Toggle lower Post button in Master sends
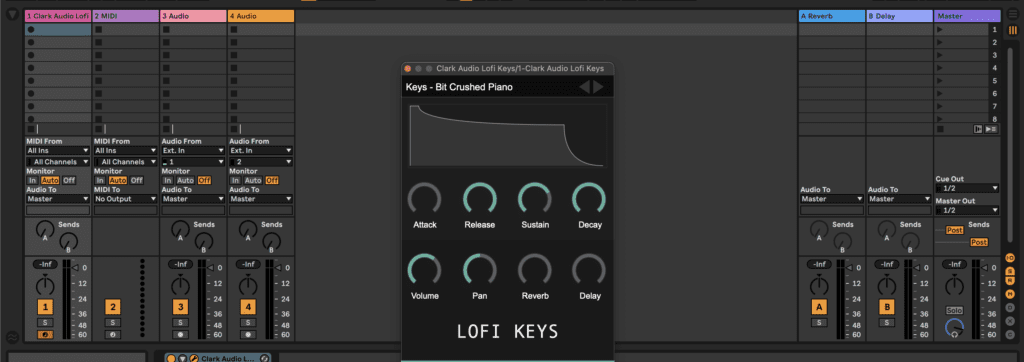This screenshot has width=1024, height=362. [x=978, y=242]
